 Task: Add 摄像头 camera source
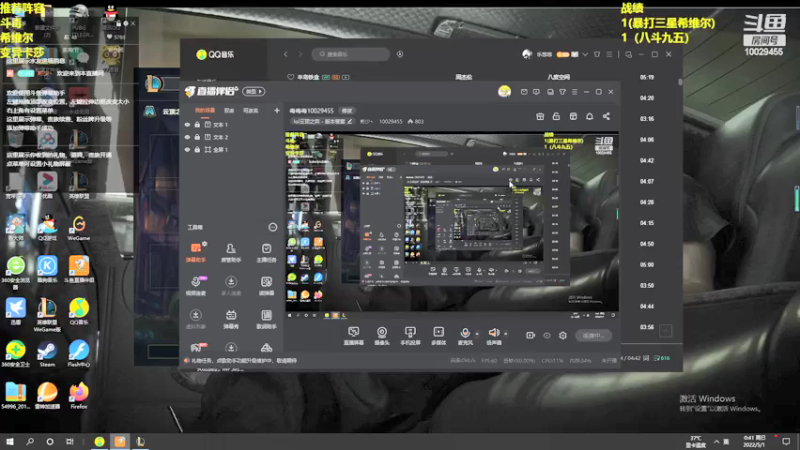pyautogui.click(x=382, y=336)
